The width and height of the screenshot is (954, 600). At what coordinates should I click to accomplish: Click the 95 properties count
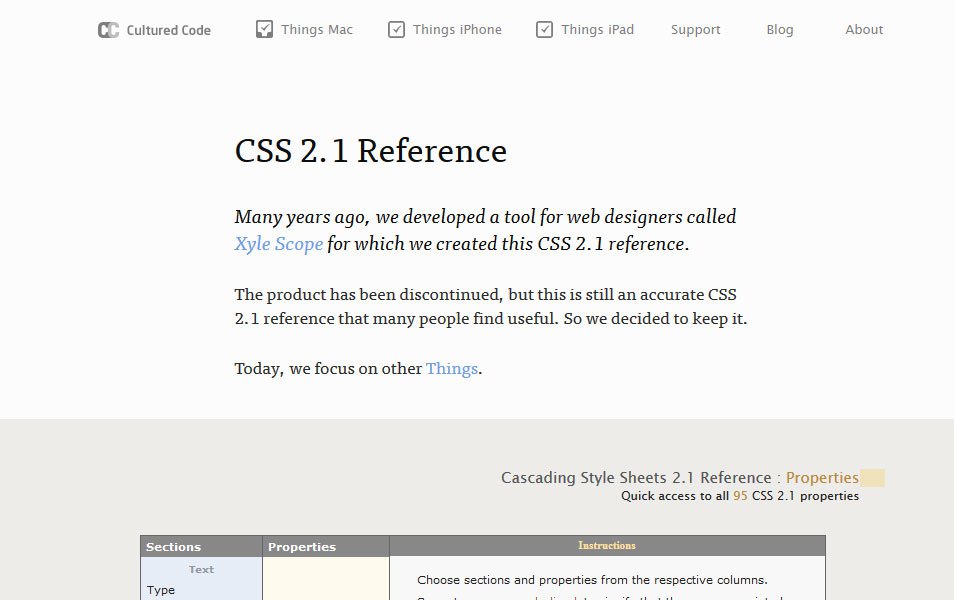[740, 495]
